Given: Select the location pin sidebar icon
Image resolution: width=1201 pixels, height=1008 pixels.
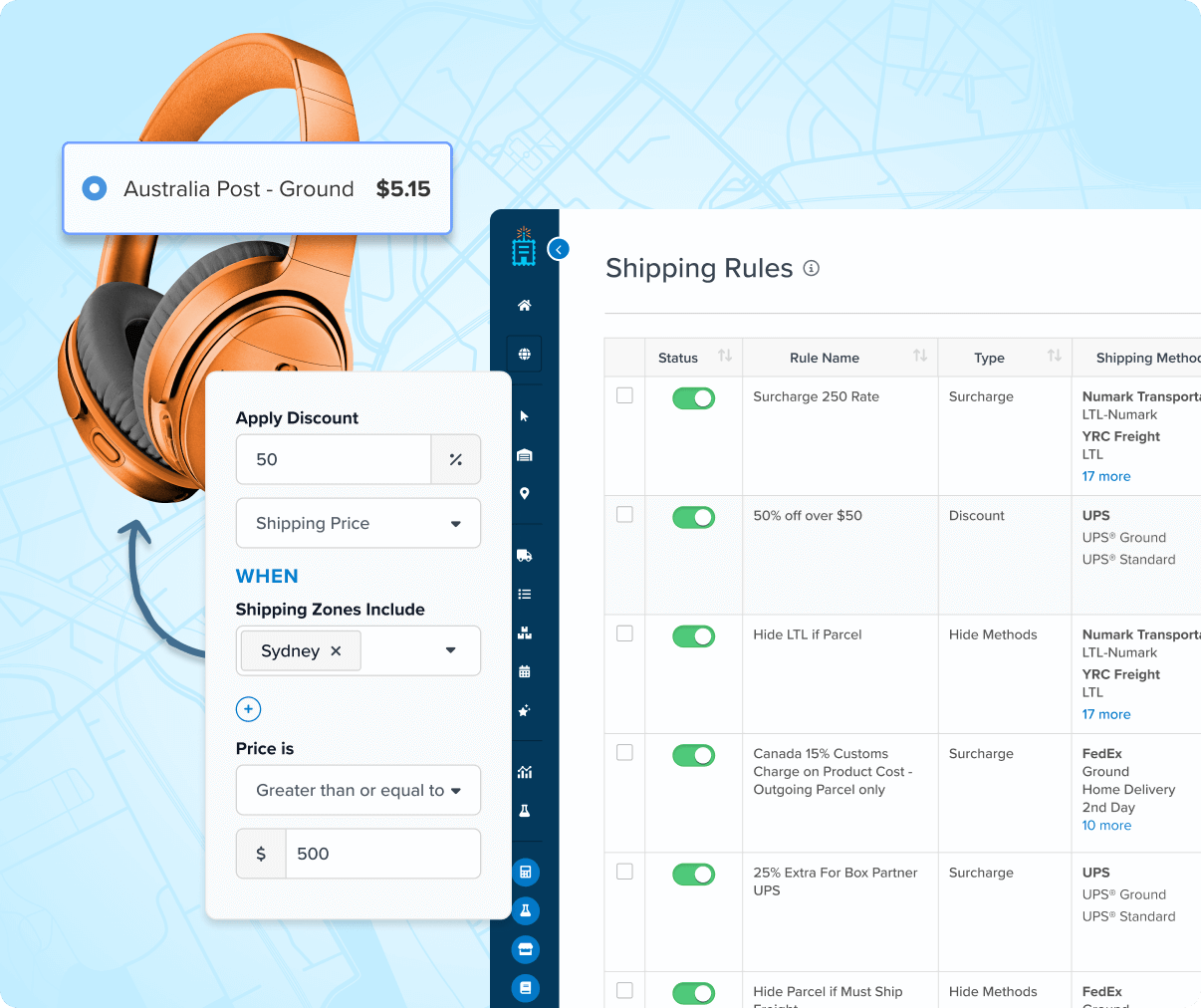Looking at the screenshot, I should (x=524, y=494).
